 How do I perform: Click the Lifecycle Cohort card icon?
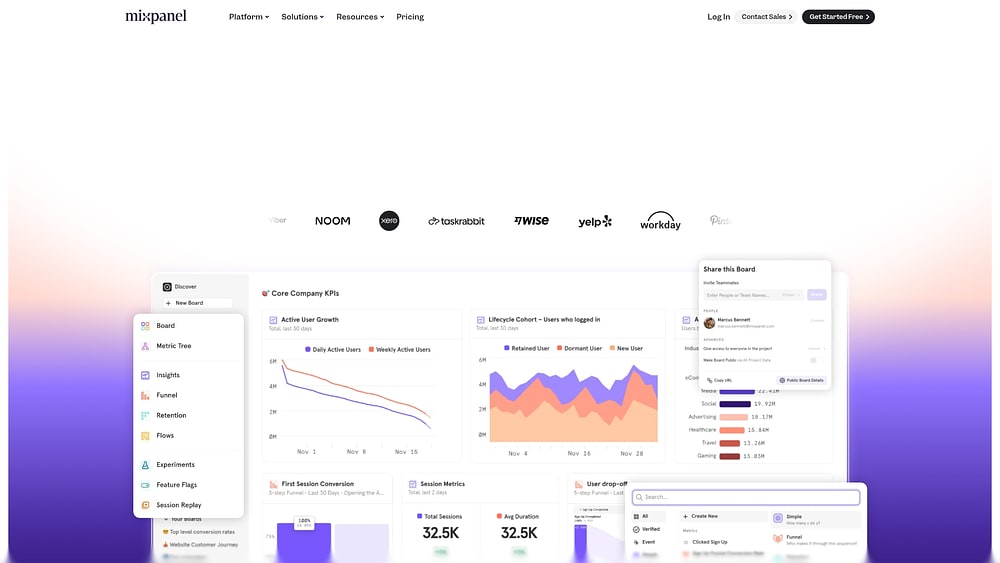point(481,320)
